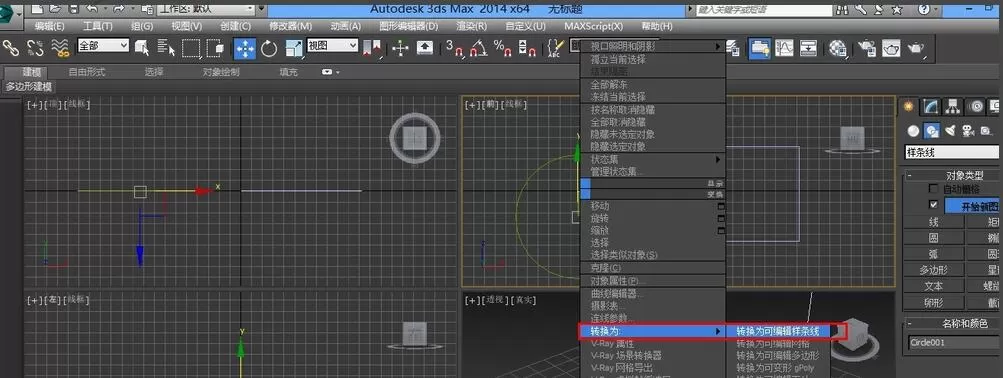Click the Select and Manipulate icon
This screenshot has height=378, width=1003.
click(x=401, y=48)
